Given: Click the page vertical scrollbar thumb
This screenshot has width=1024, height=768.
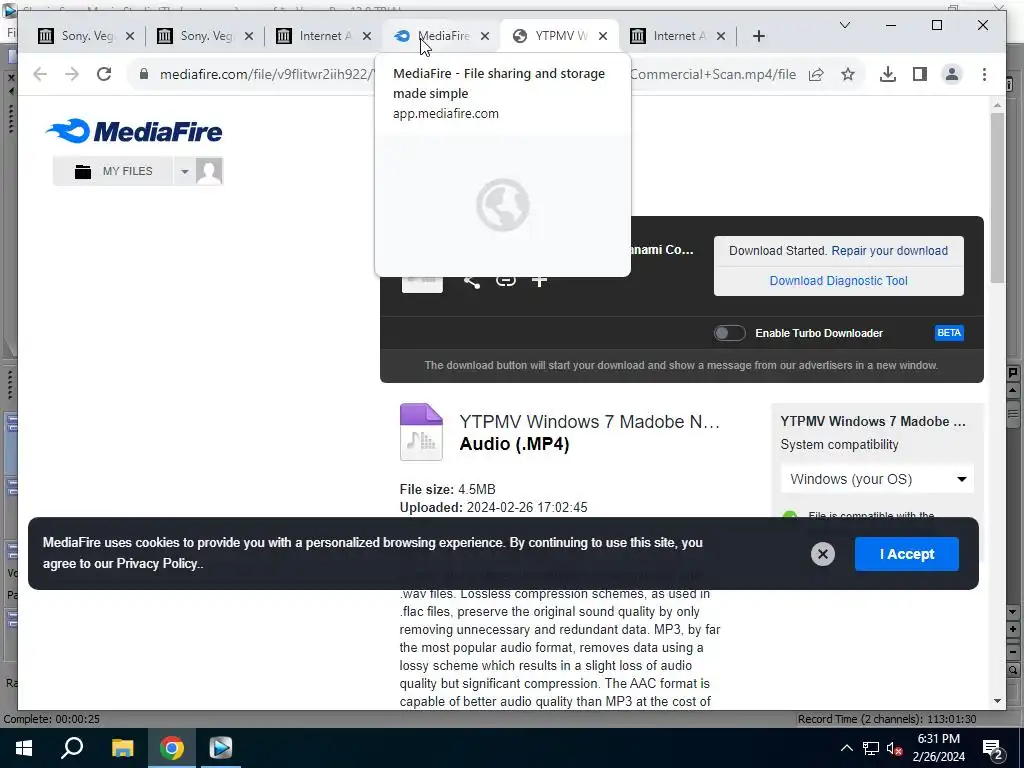Looking at the screenshot, I should click(x=997, y=197).
